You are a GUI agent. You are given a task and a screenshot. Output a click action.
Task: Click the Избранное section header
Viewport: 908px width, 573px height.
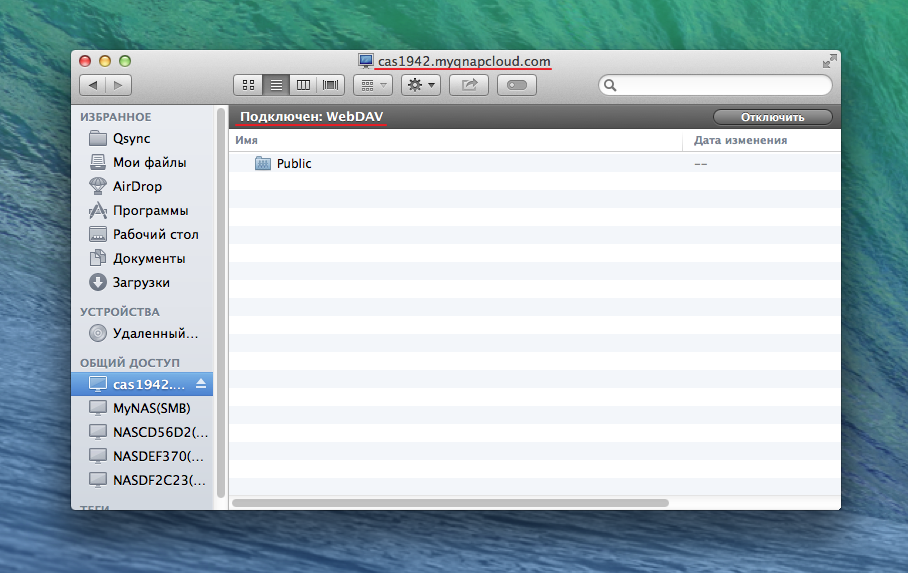[116, 117]
